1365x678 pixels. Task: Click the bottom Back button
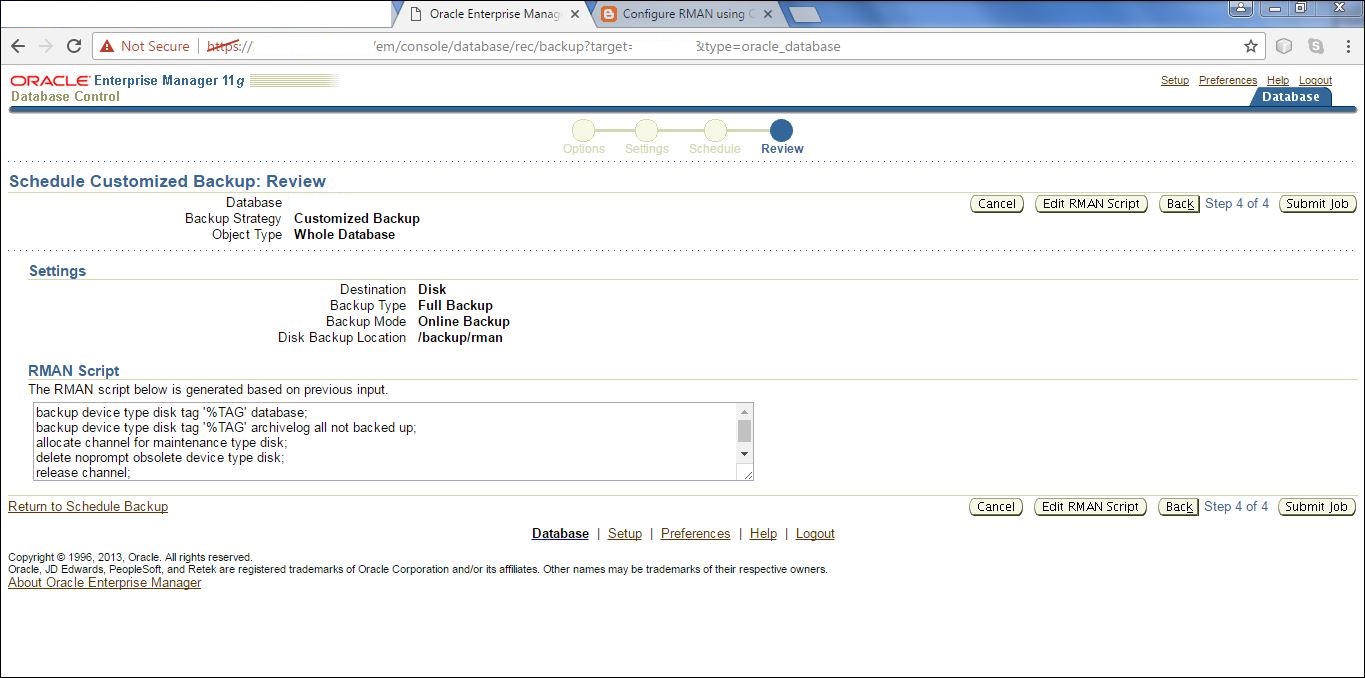click(x=1179, y=507)
